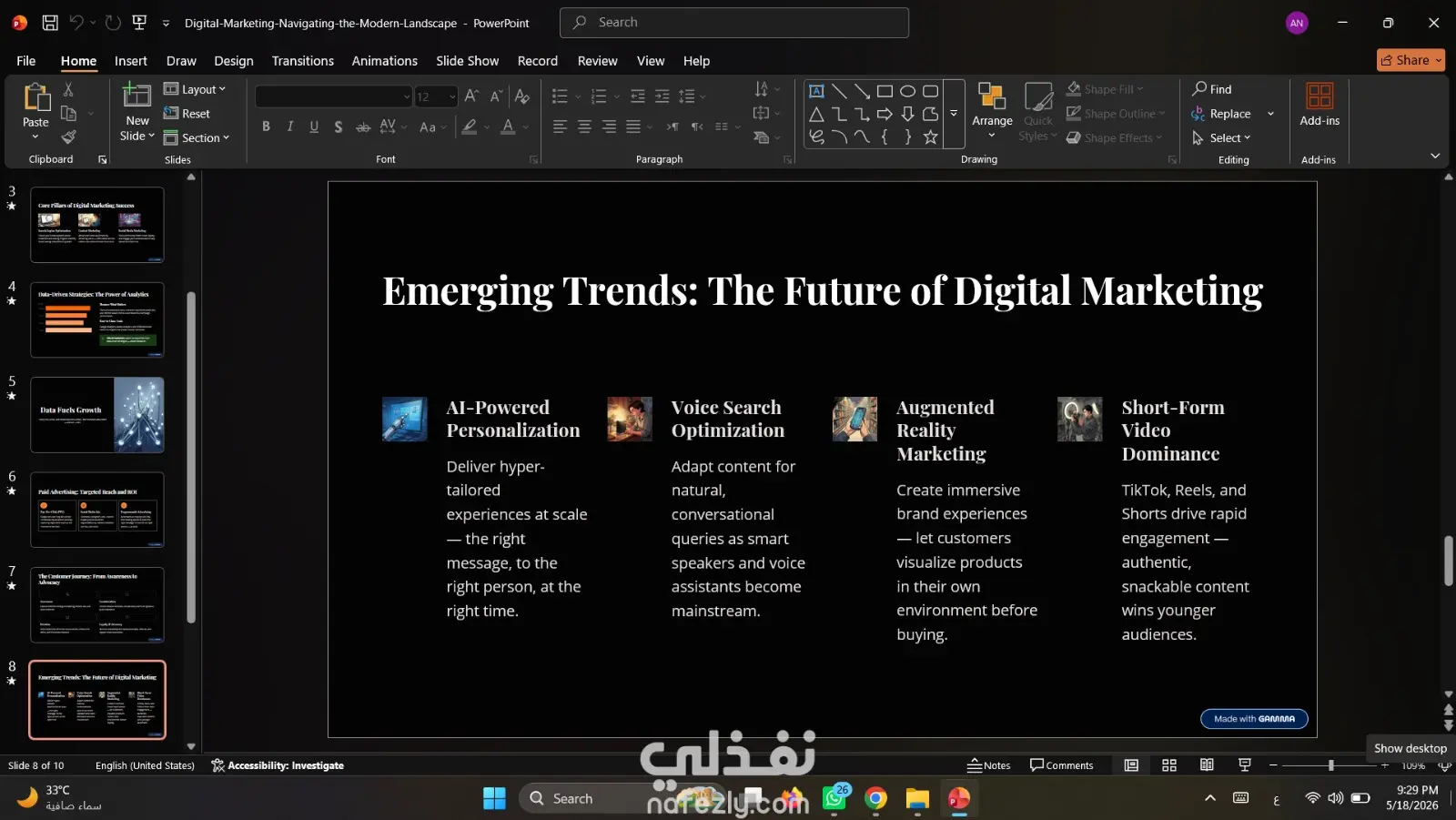This screenshot has width=1456, height=820.
Task: Toggle strikethrough formatting
Action: point(363,127)
